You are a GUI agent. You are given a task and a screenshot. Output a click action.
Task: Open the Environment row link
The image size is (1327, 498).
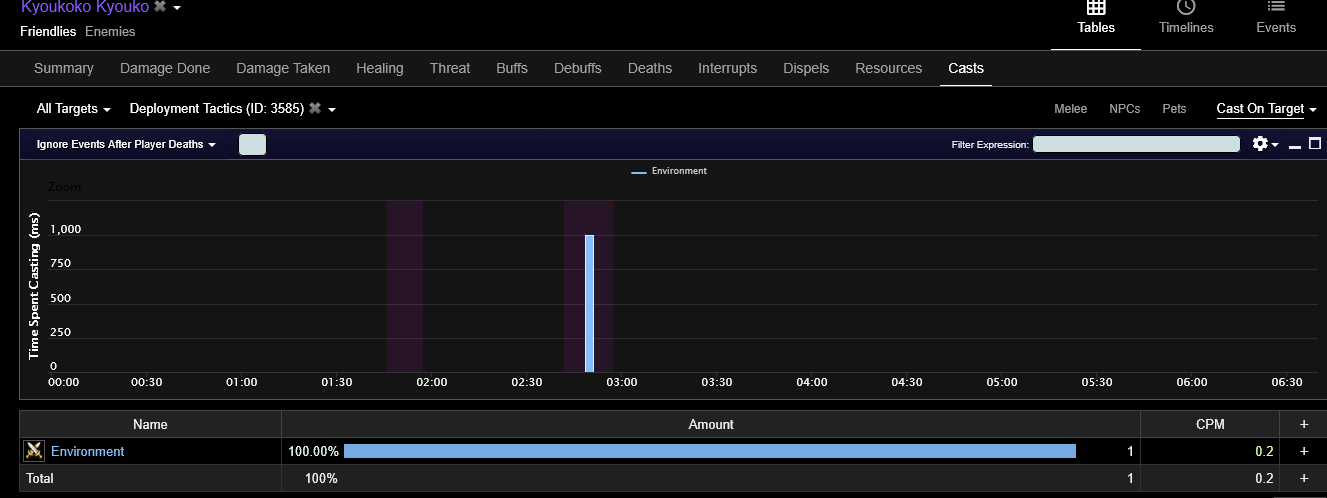[88, 451]
